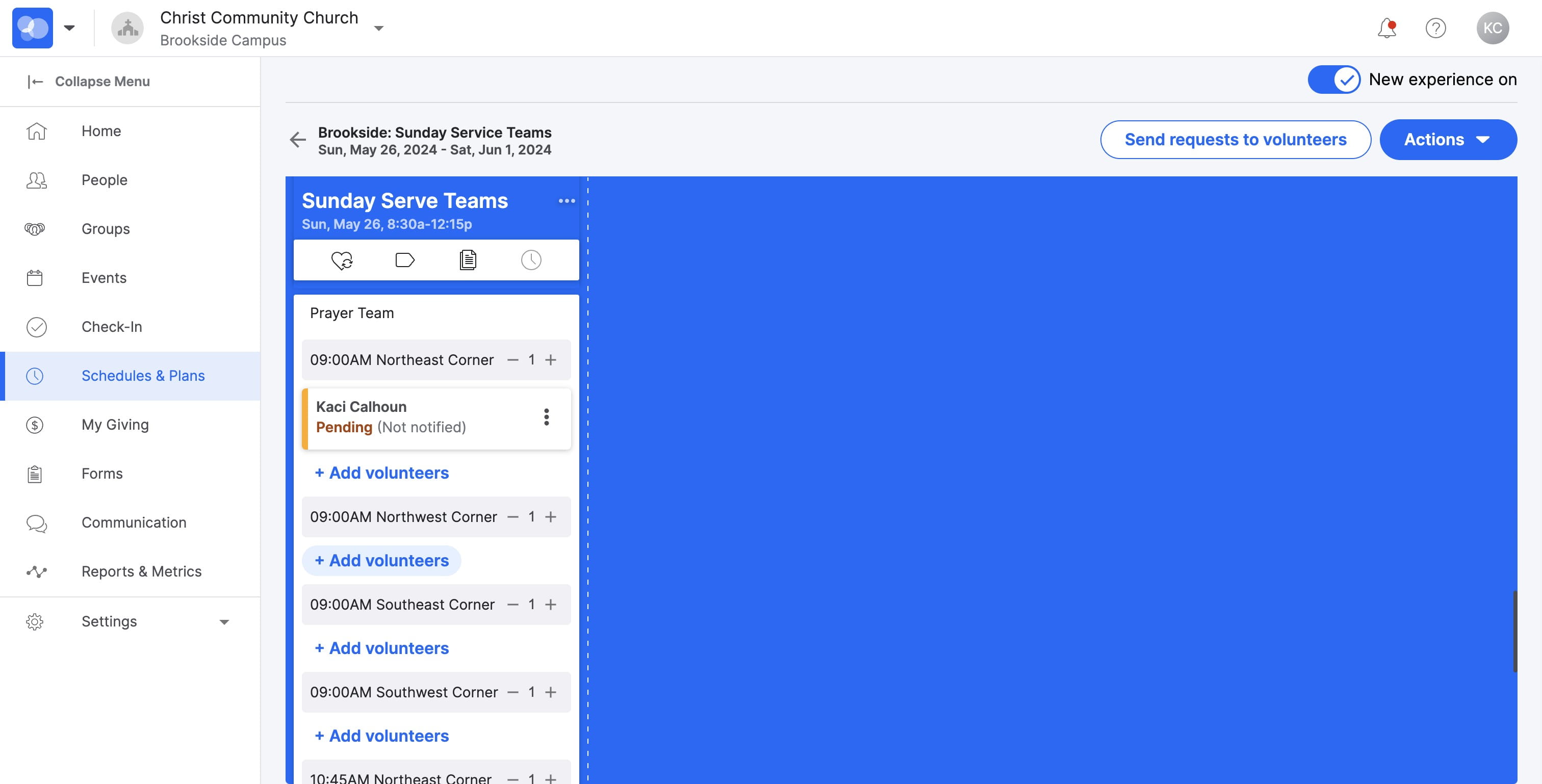Open the help question mark icon
This screenshot has height=784, width=1542.
(x=1435, y=28)
